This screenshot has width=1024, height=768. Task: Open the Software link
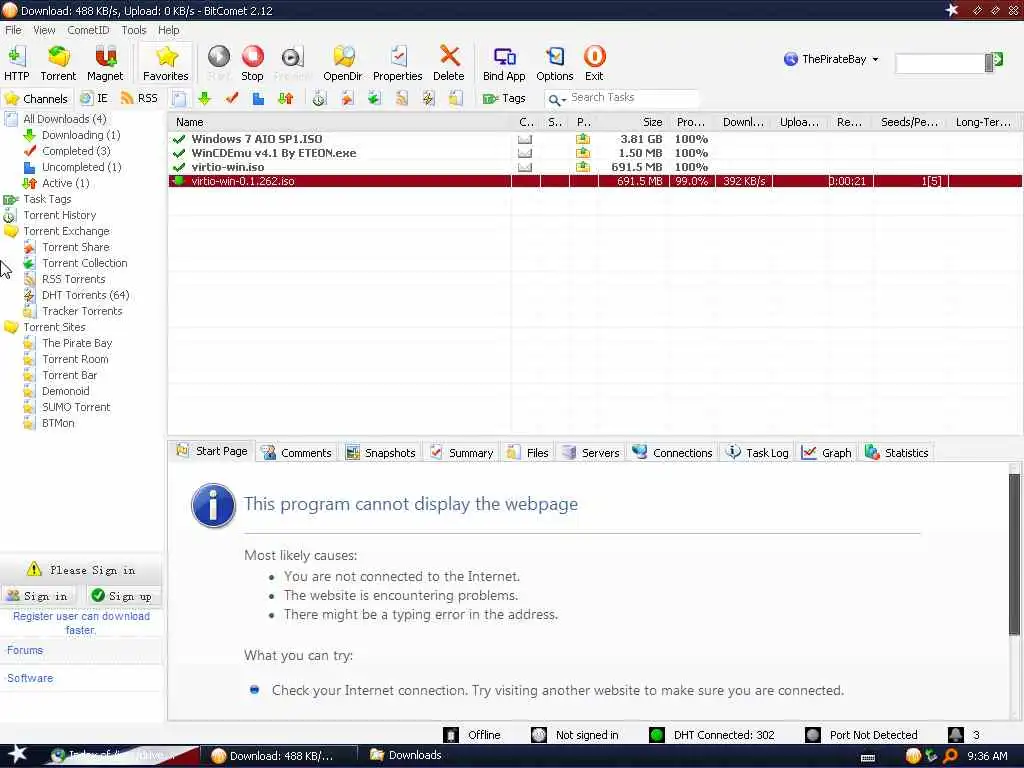click(x=30, y=678)
